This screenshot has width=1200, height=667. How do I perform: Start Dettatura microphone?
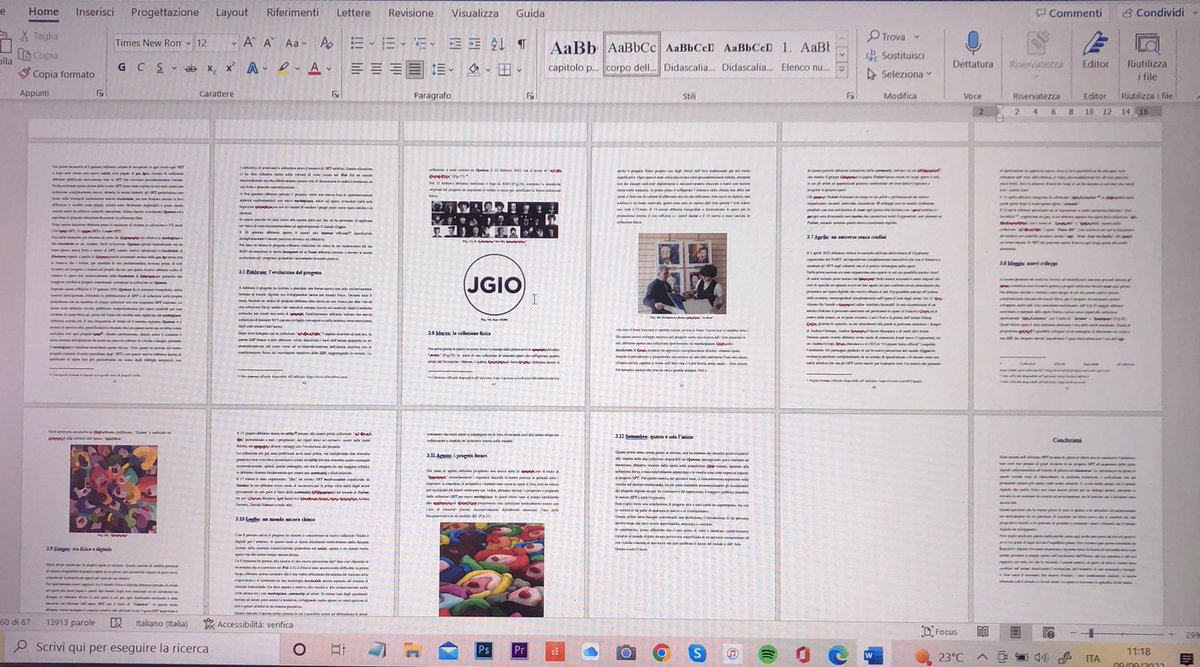[972, 51]
